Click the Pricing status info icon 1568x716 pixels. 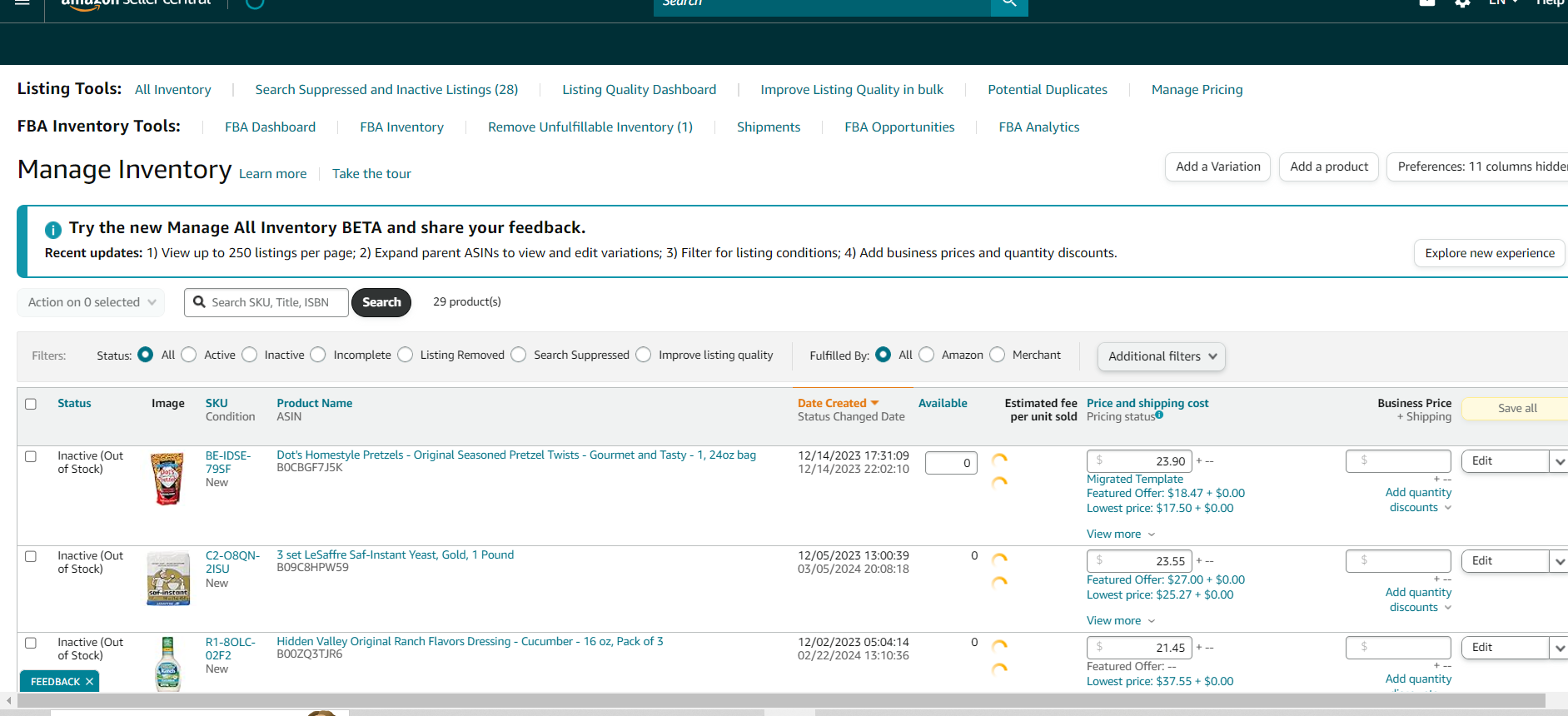(1159, 415)
